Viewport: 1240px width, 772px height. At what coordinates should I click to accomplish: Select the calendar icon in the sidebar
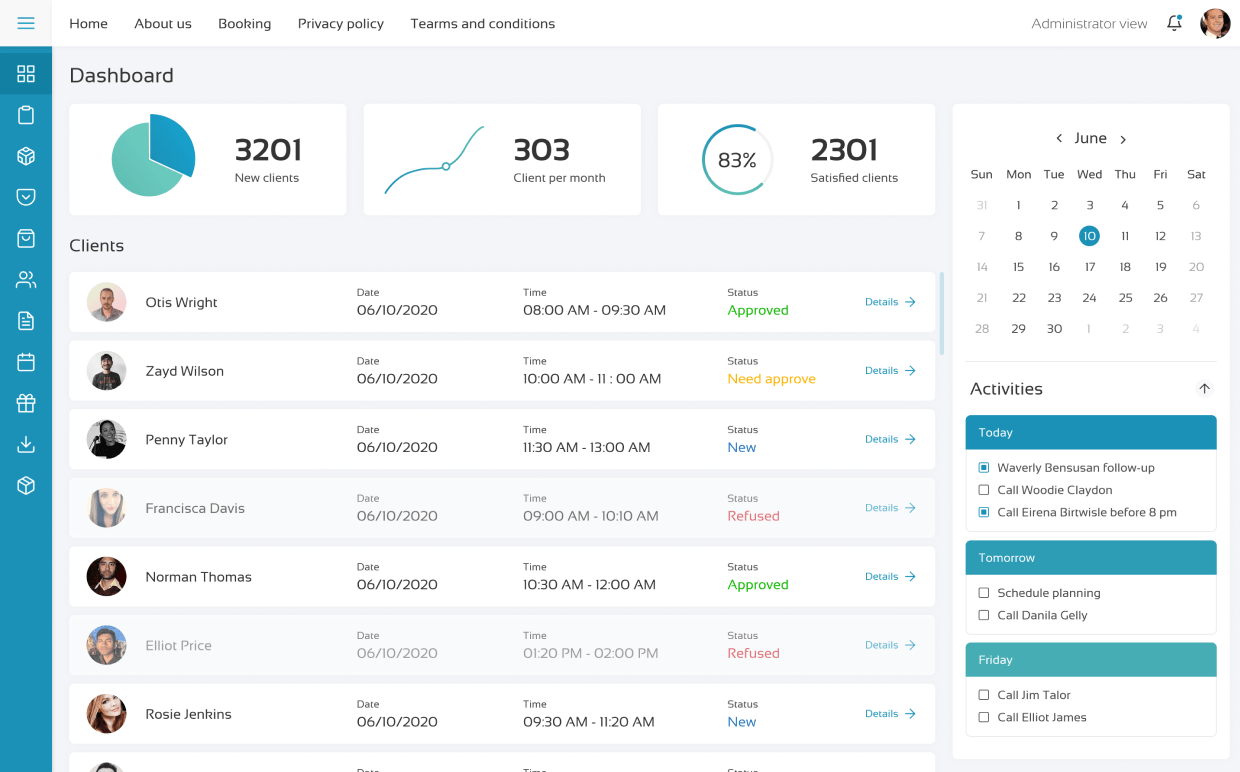coord(25,361)
